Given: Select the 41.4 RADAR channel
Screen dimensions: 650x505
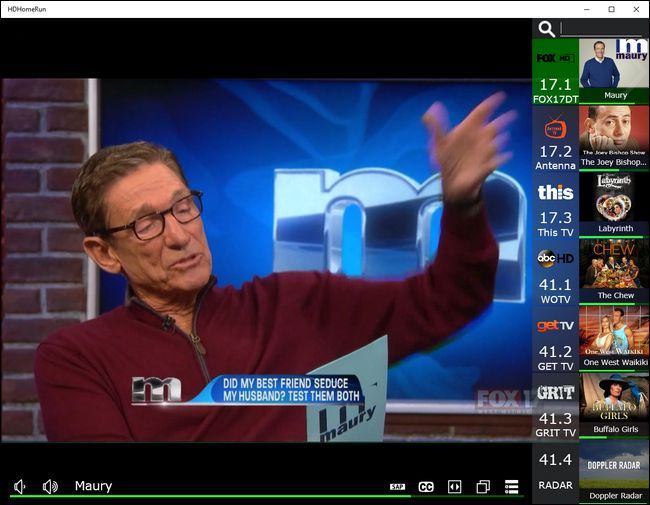Looking at the screenshot, I should coord(555,472).
